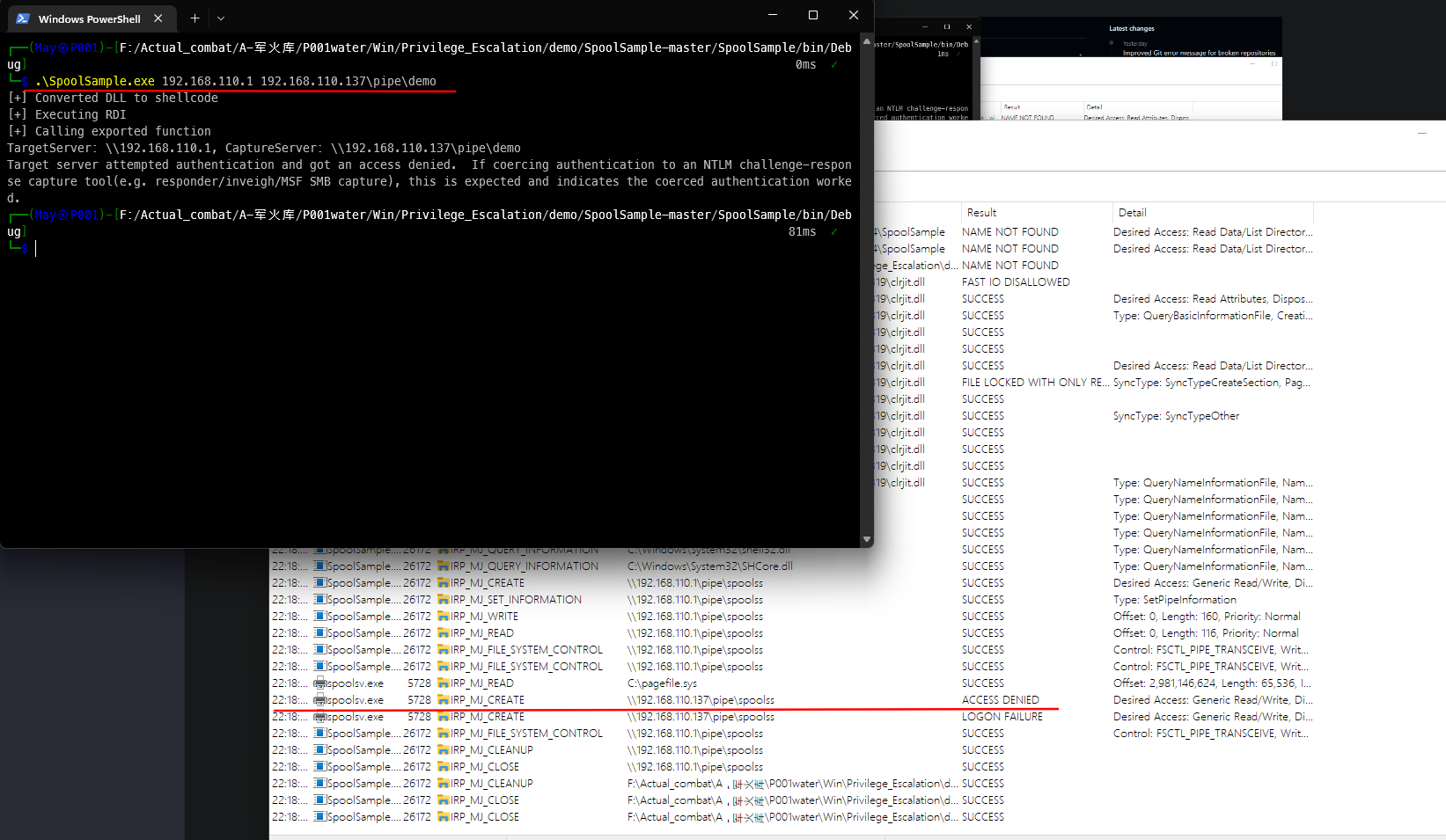Click 'Latest changes' heading in background window
Screen dimensions: 1446x840
coord(1132,28)
